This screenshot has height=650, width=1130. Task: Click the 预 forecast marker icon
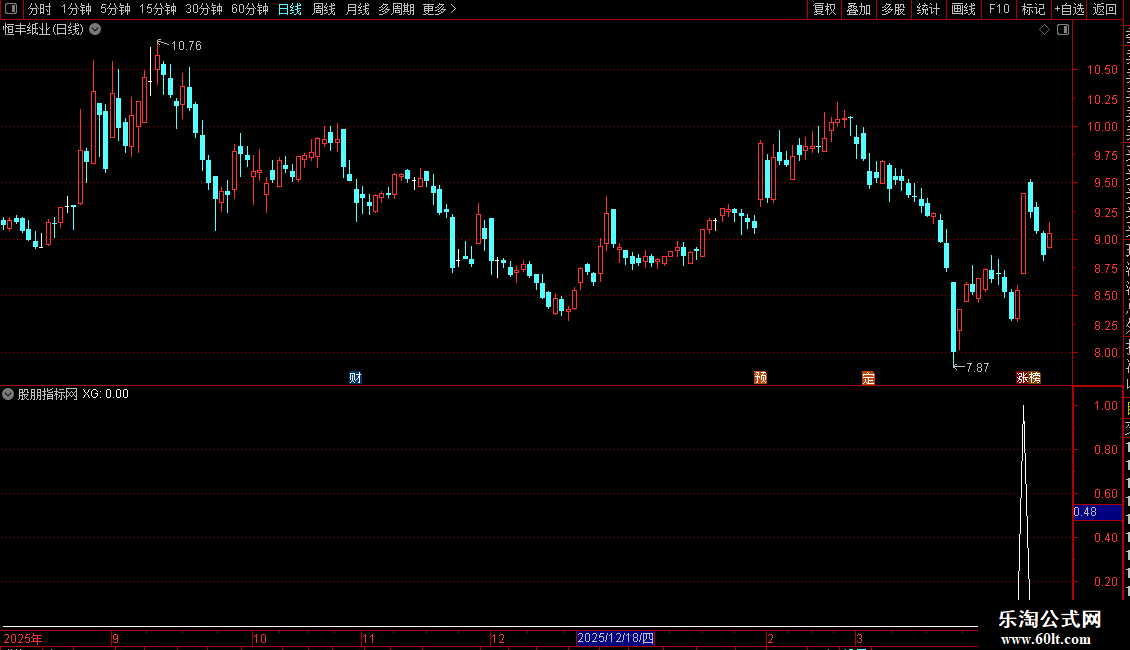pos(760,378)
